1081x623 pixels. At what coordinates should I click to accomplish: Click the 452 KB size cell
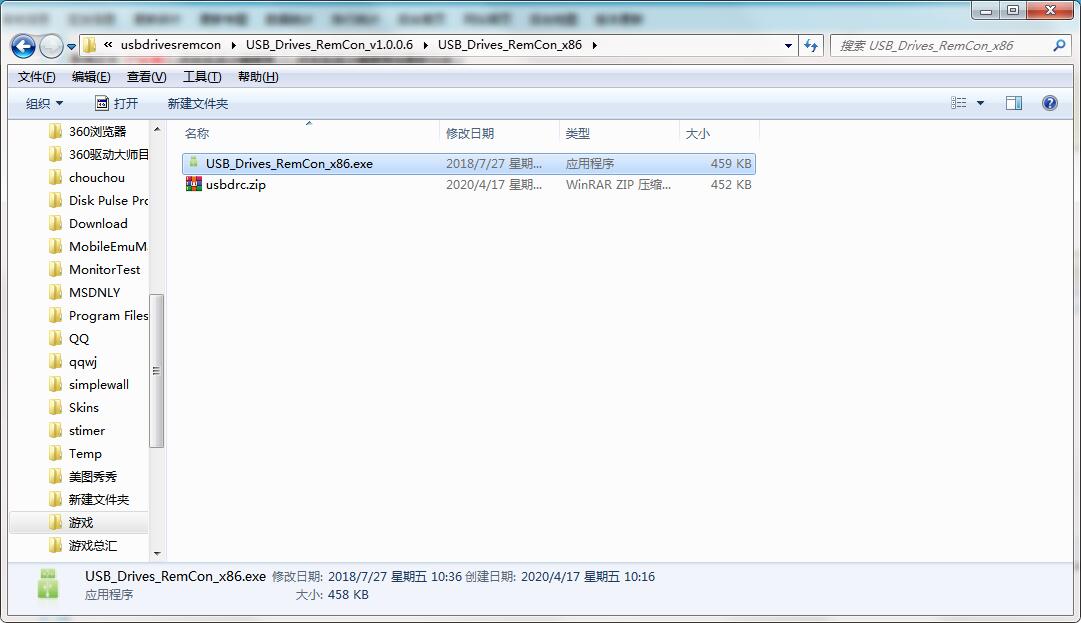pyautogui.click(x=731, y=185)
